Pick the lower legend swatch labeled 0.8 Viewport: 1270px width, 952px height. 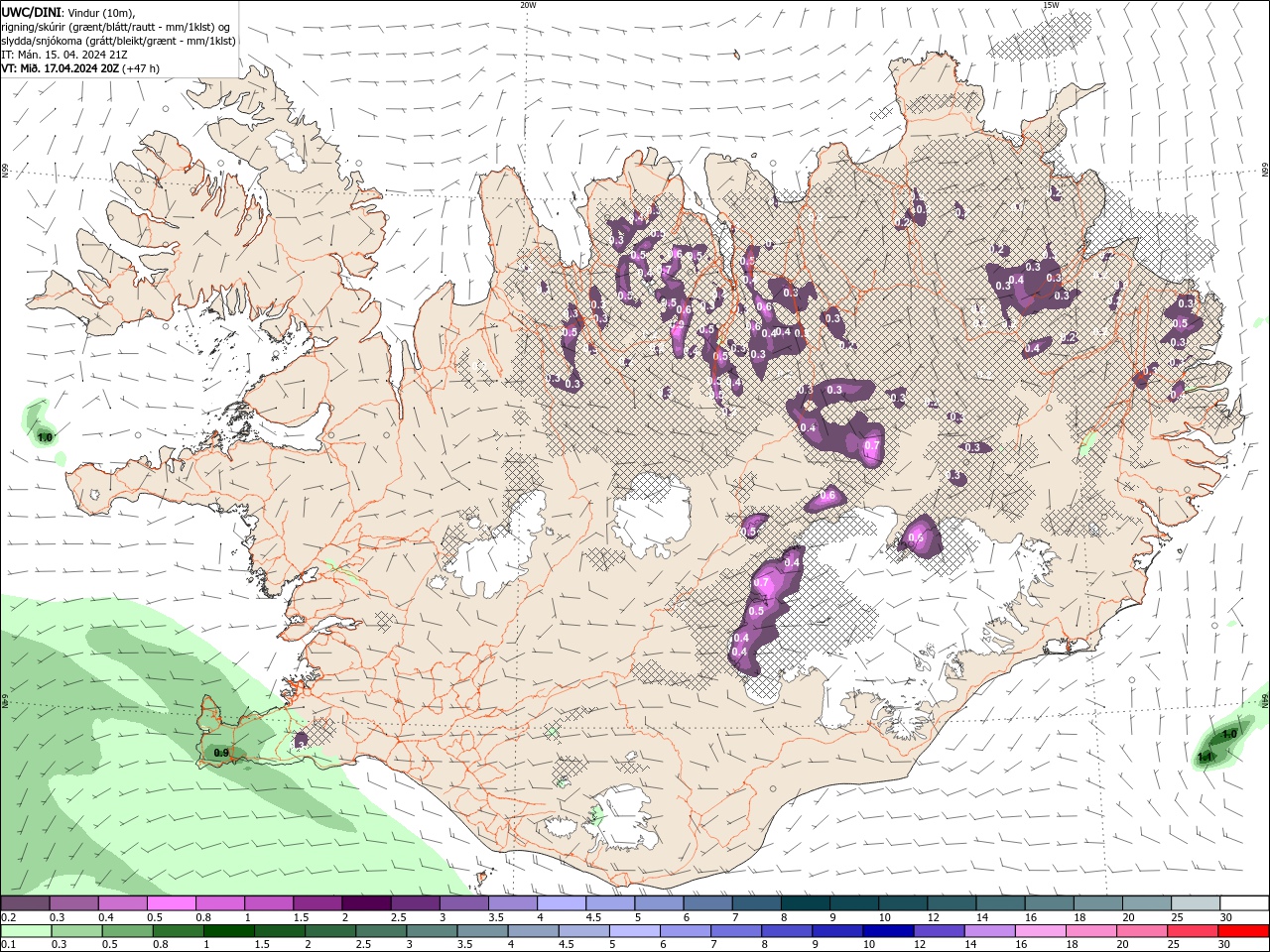click(x=178, y=931)
